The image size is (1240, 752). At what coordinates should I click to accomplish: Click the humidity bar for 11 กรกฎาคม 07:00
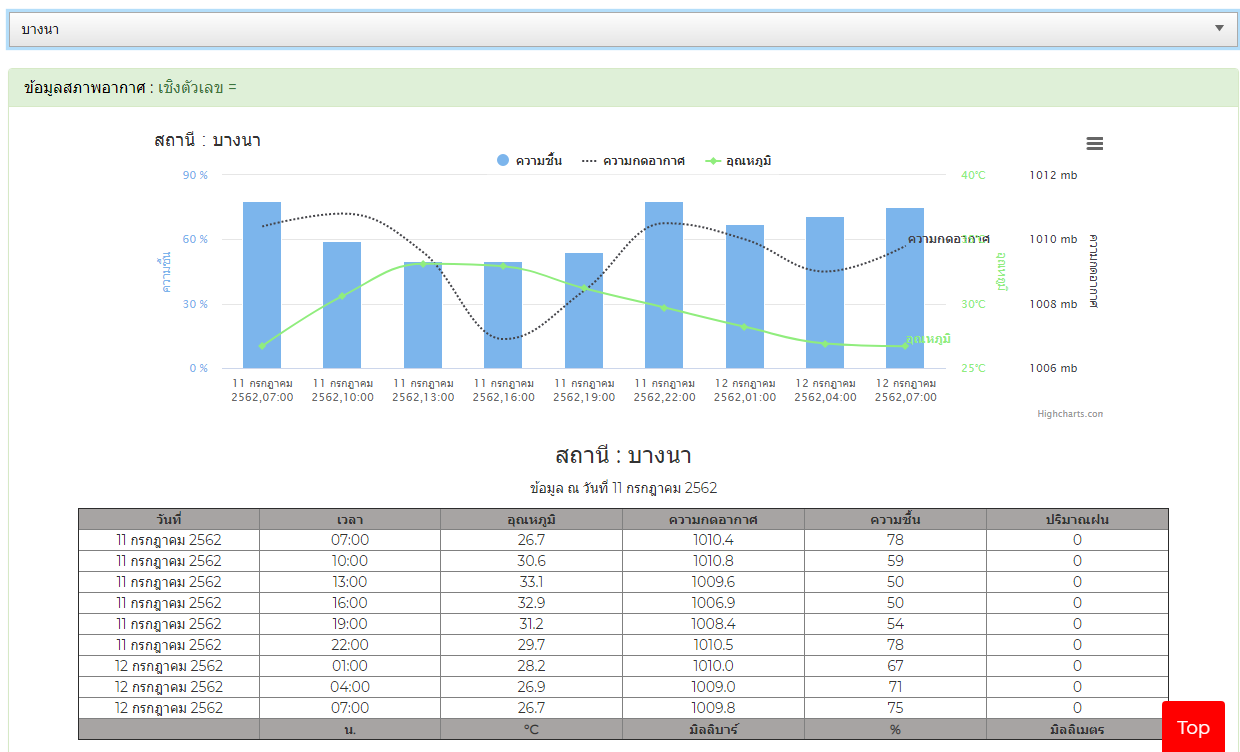[x=262, y=285]
